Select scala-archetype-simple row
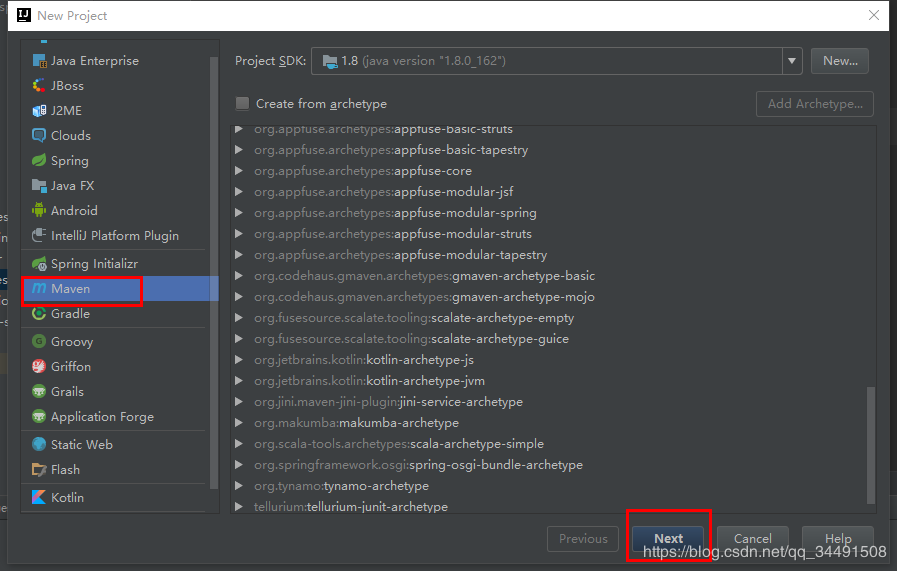This screenshot has width=897, height=571. coord(553,444)
